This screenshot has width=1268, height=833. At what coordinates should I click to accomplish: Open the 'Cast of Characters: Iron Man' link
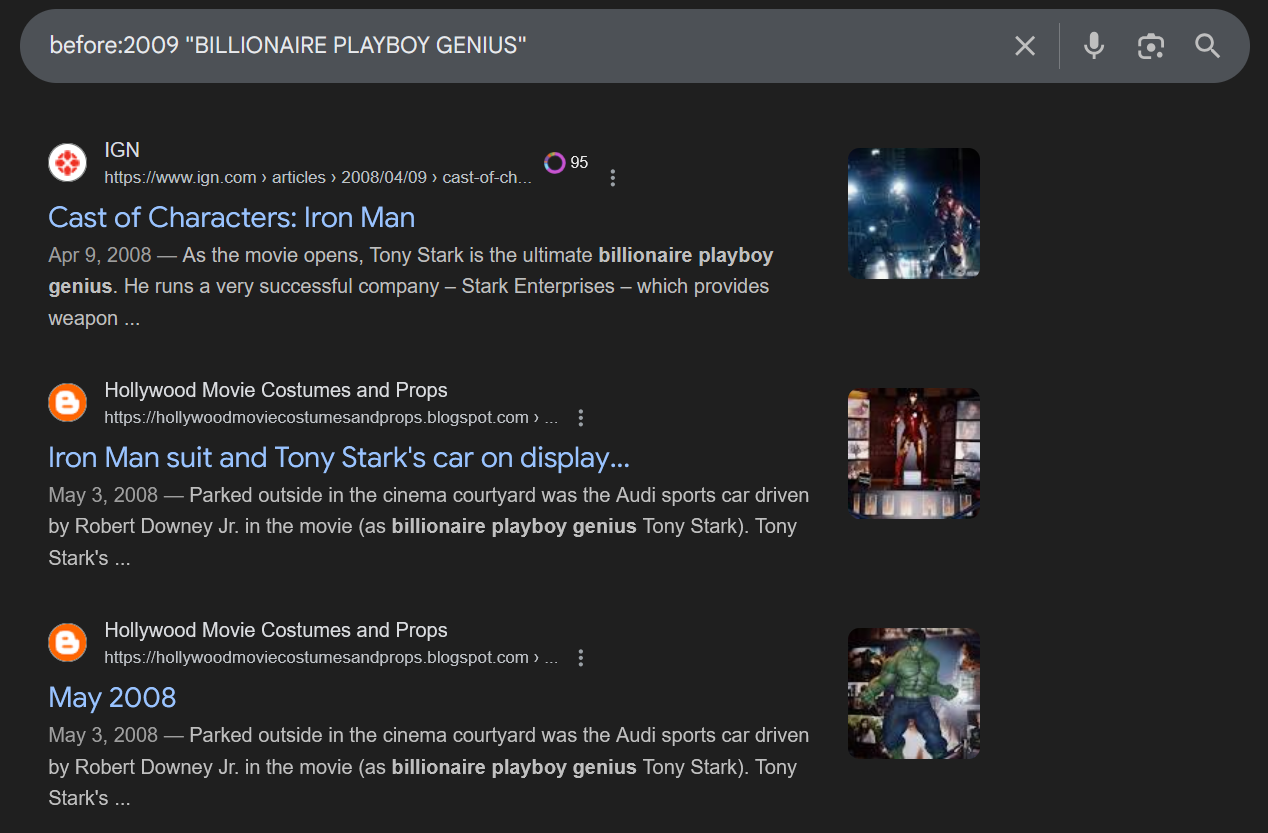click(x=231, y=217)
